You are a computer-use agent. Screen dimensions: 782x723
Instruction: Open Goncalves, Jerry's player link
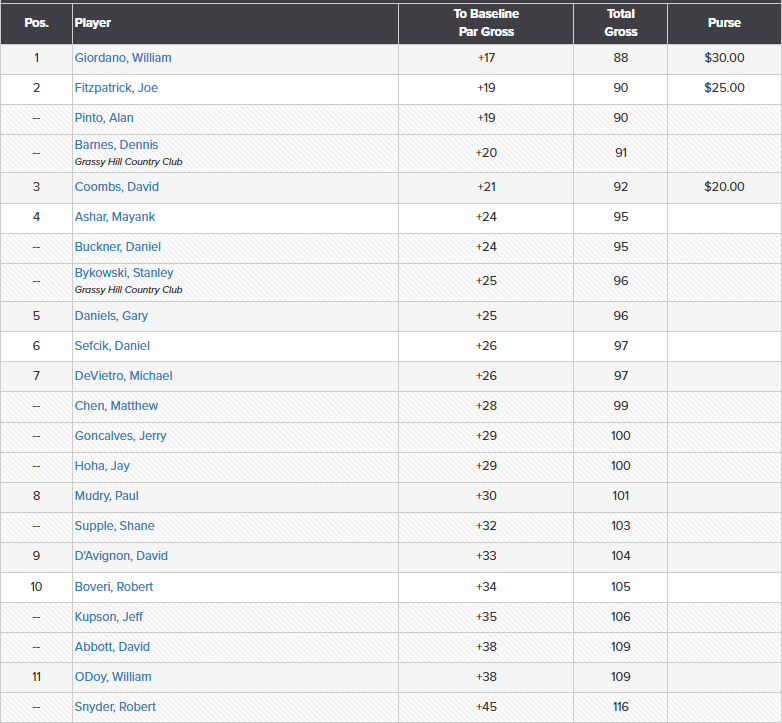point(120,436)
